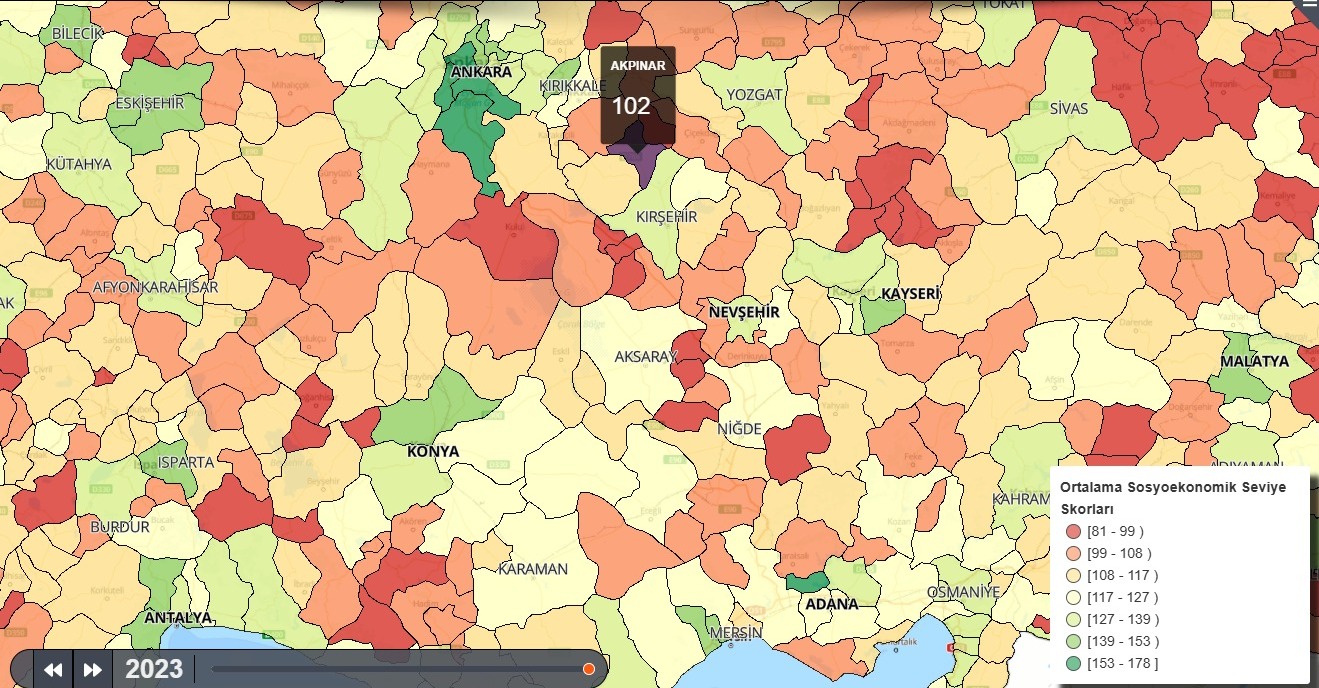1319x688 pixels.
Task: Click the KÜTAHYA map label
Action: click(79, 163)
